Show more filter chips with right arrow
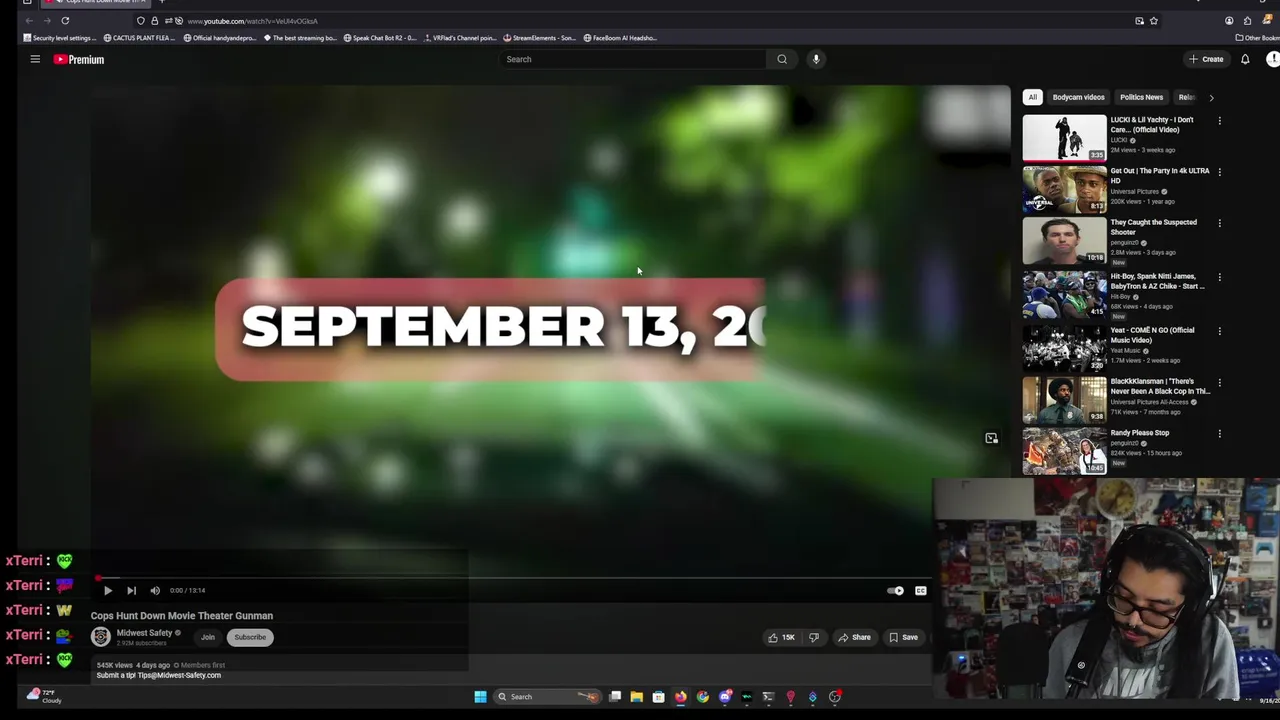The height and width of the screenshot is (720, 1280). [x=1211, y=97]
